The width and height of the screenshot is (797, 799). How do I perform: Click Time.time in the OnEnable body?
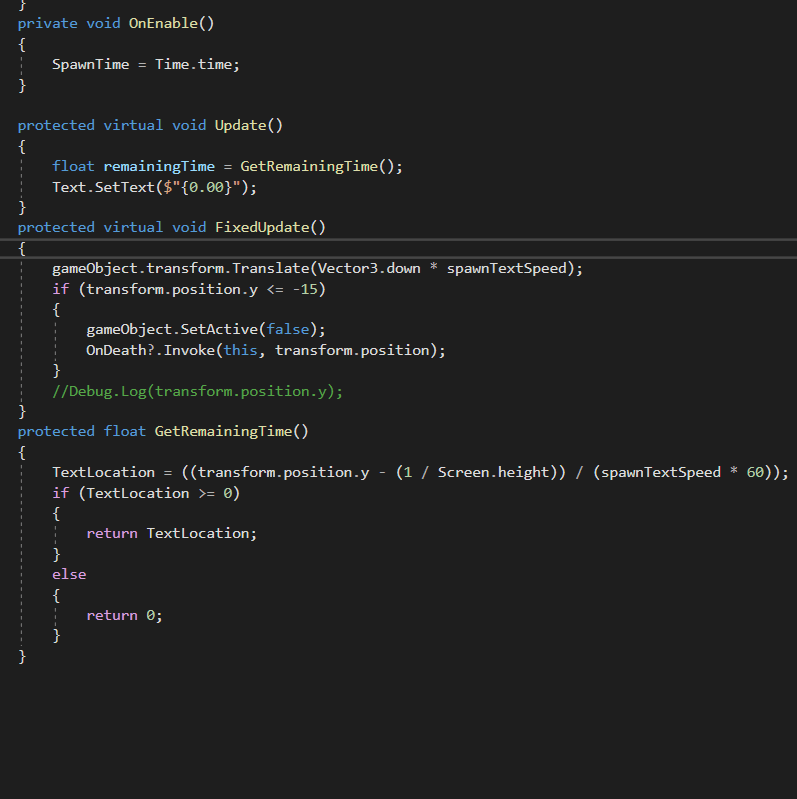coord(197,64)
